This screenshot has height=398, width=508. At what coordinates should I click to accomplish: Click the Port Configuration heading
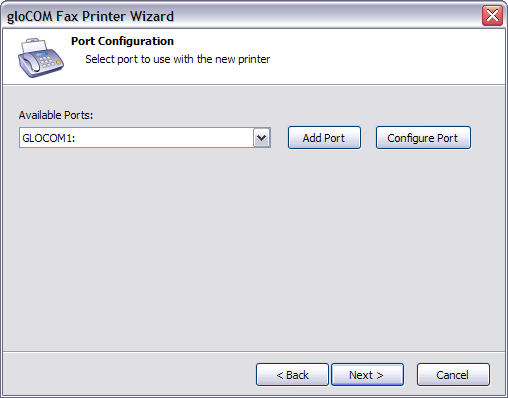[122, 41]
